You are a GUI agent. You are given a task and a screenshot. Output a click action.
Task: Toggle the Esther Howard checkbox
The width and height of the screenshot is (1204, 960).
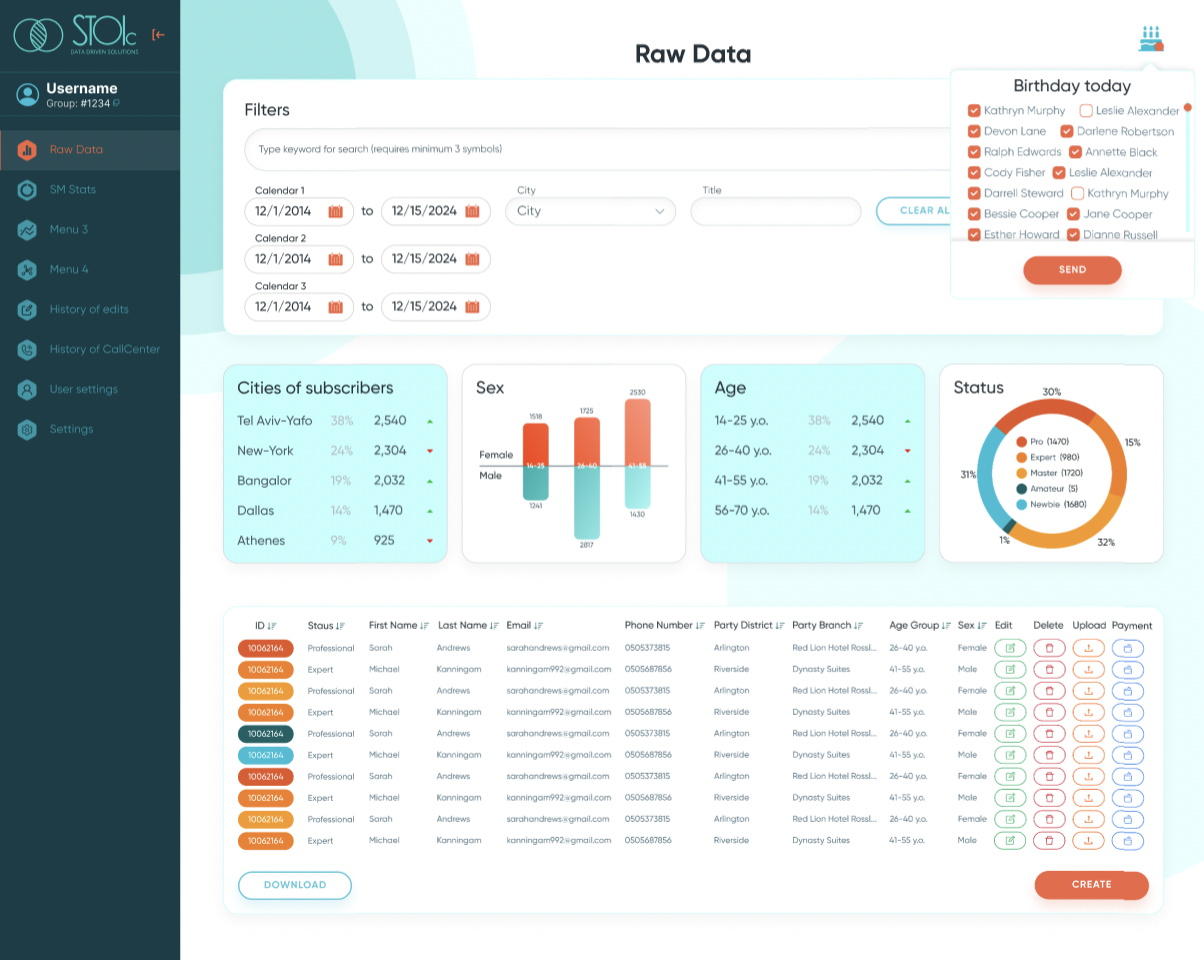point(974,235)
